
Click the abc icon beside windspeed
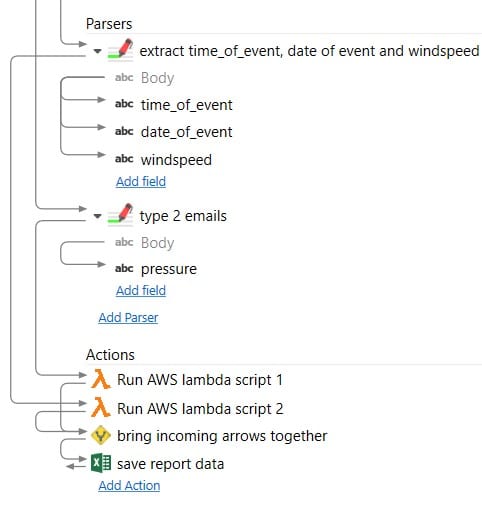pyautogui.click(x=124, y=159)
